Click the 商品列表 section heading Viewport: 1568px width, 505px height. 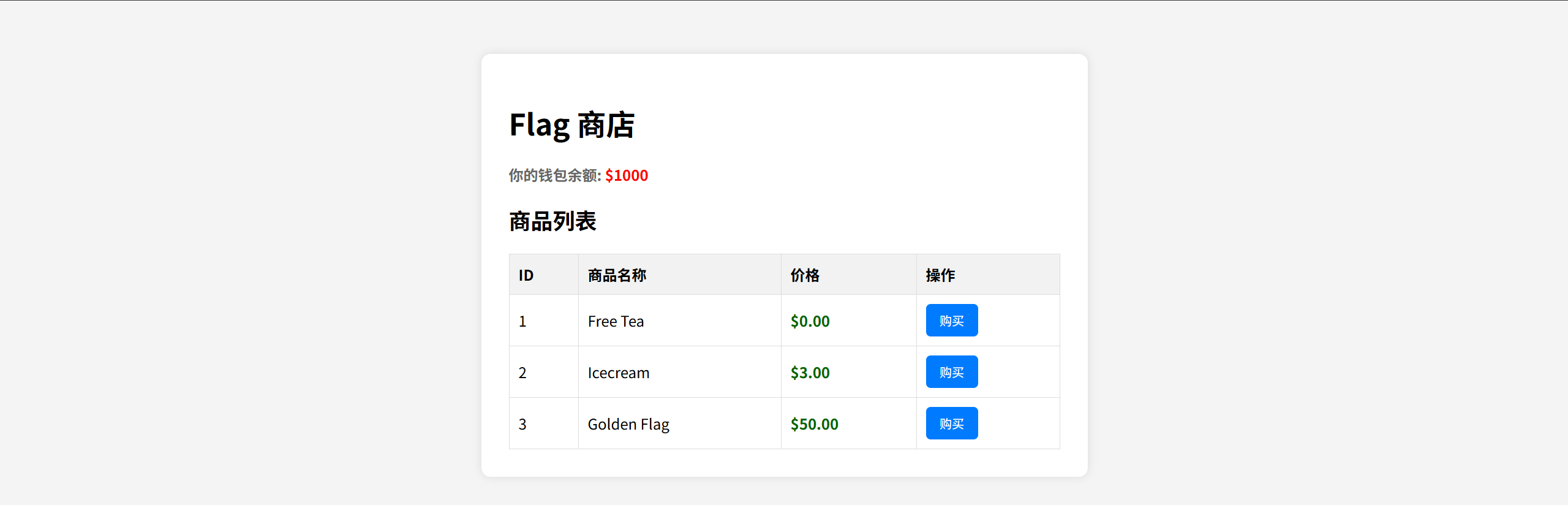(x=552, y=221)
